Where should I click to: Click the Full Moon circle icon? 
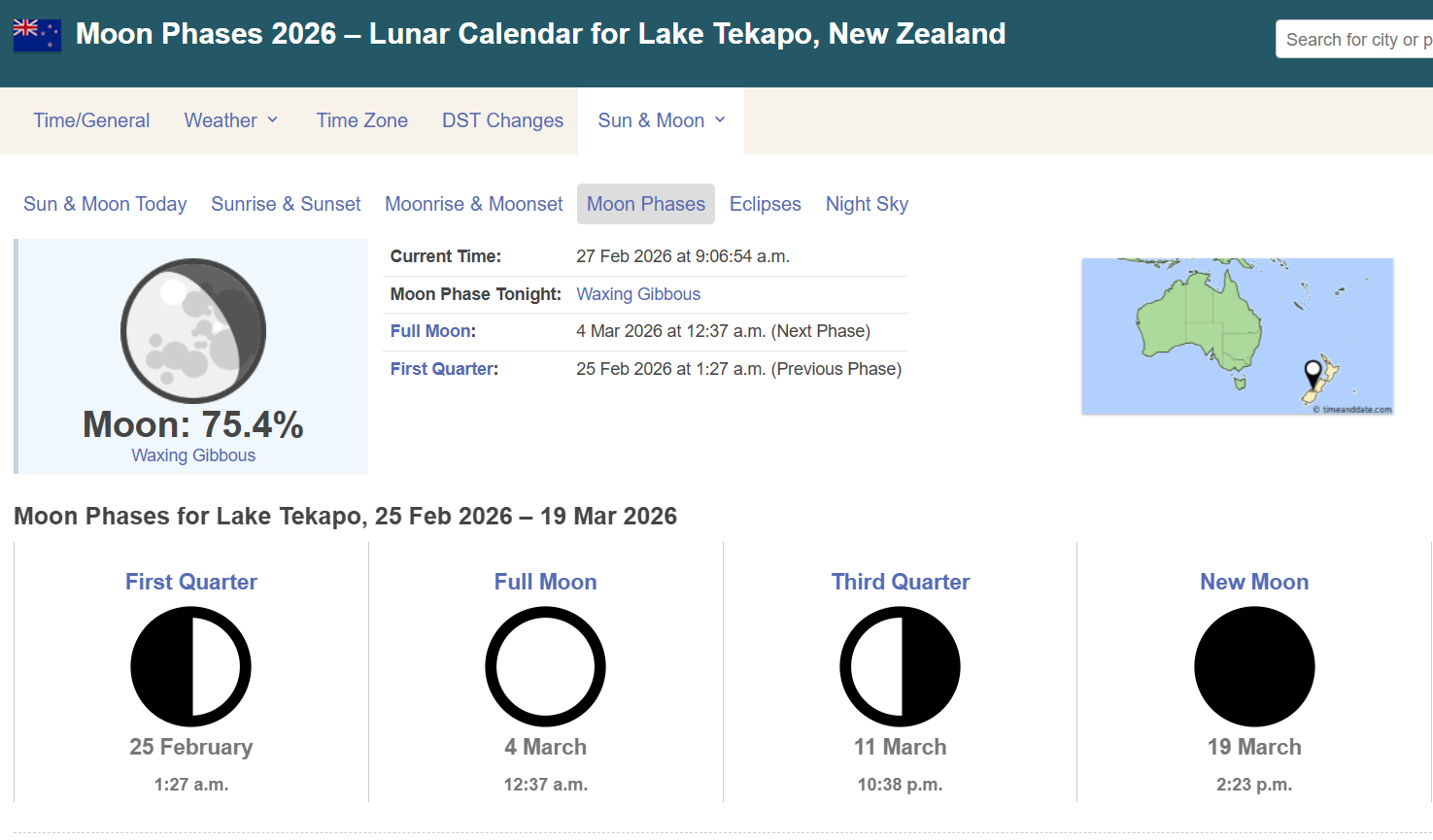pyautogui.click(x=545, y=667)
